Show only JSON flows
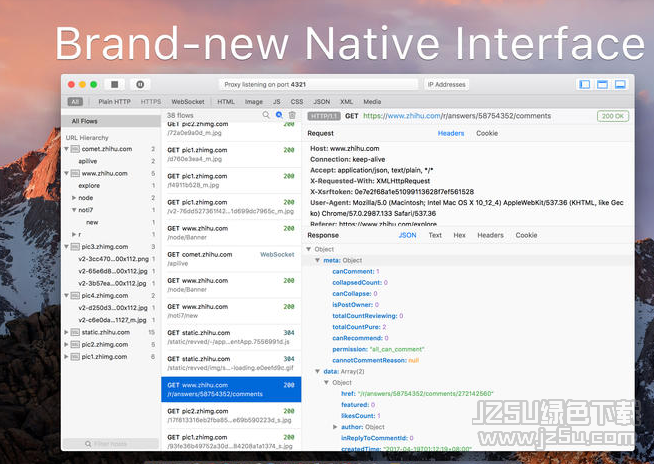 pyautogui.click(x=322, y=101)
